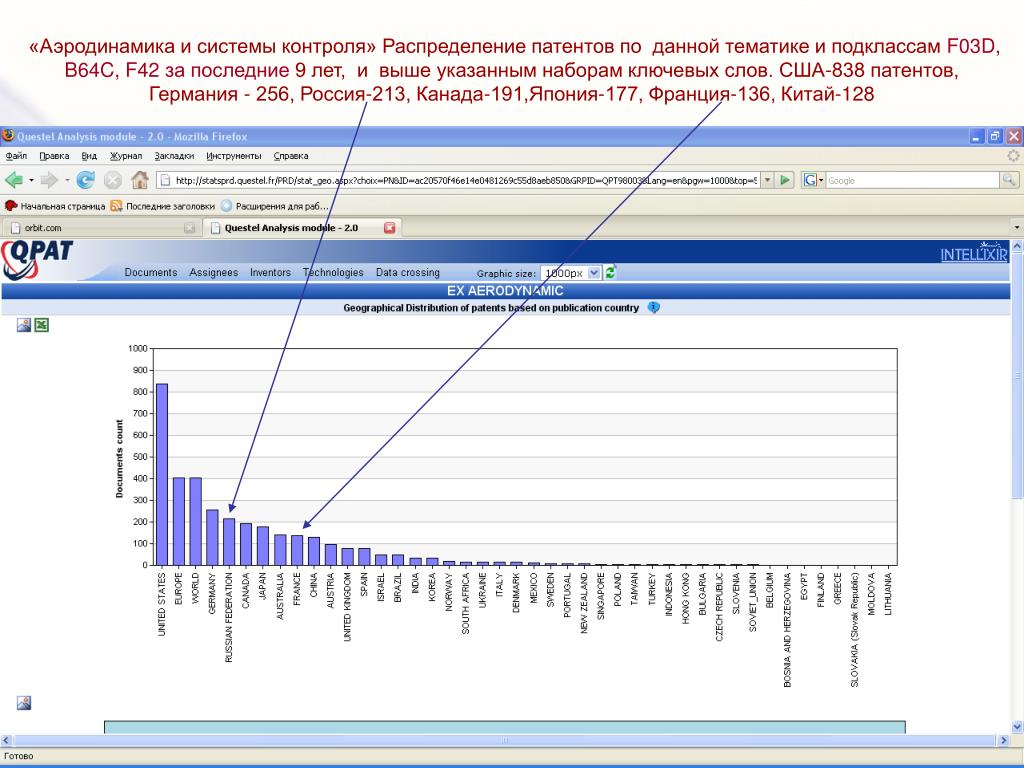This screenshot has width=1024, height=768.
Task: Click the UNITED STATES bar in chart
Action: pos(162,475)
